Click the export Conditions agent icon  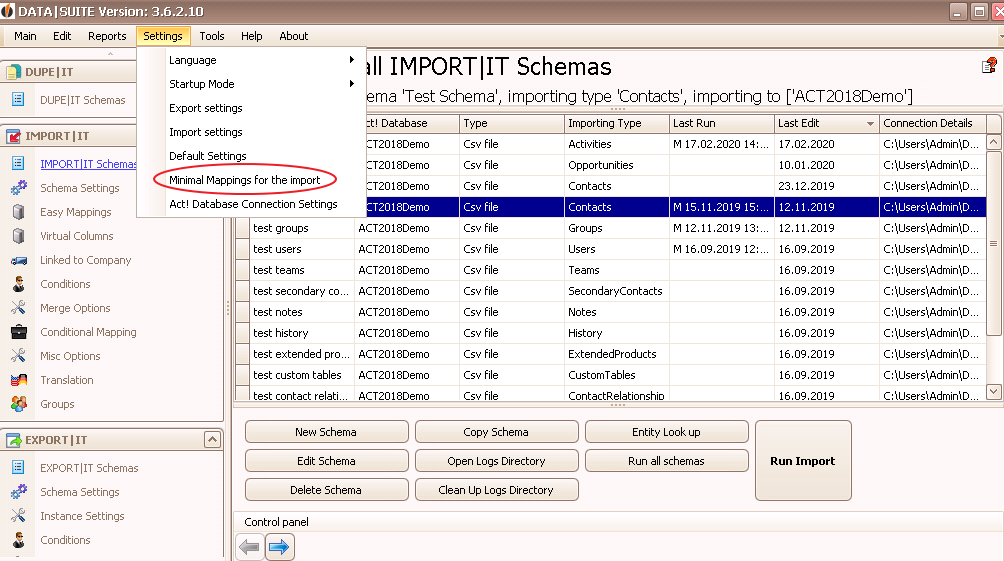19,540
